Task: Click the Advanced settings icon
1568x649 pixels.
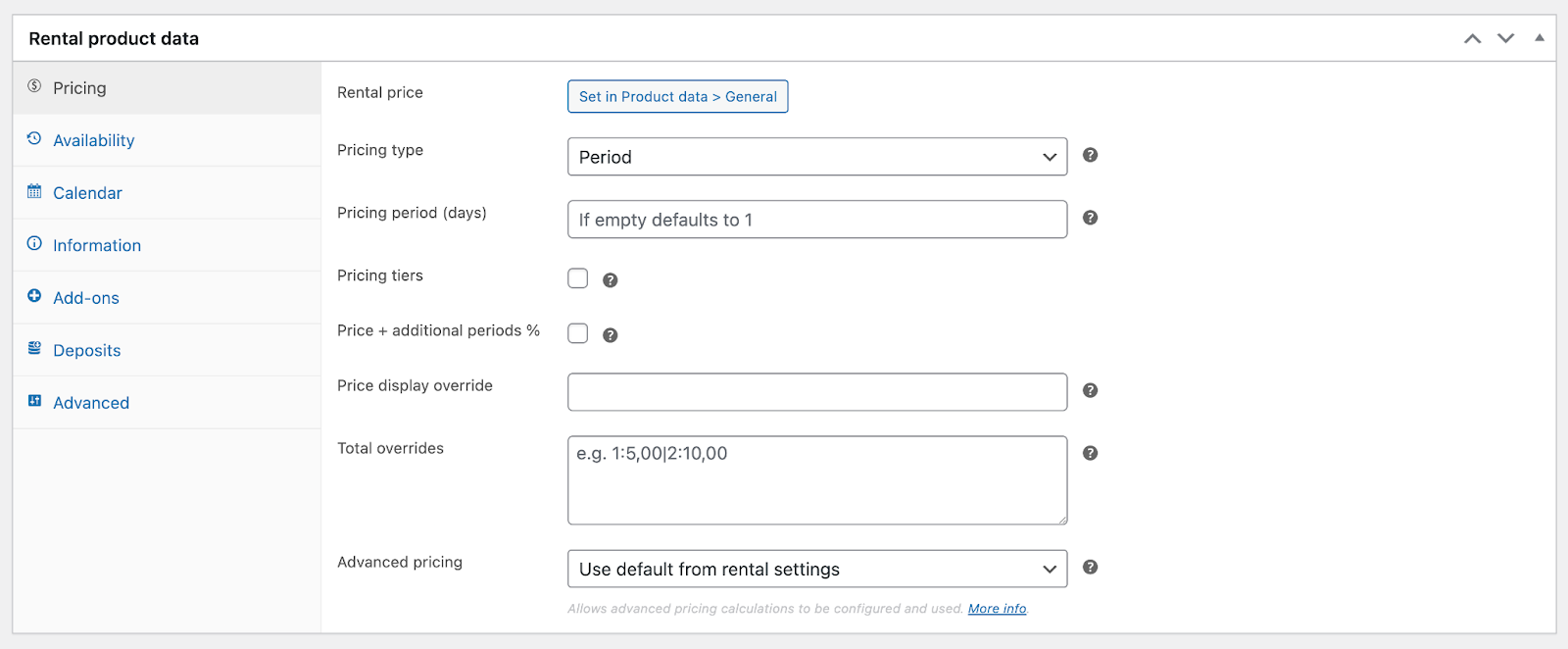Action: 34,401
